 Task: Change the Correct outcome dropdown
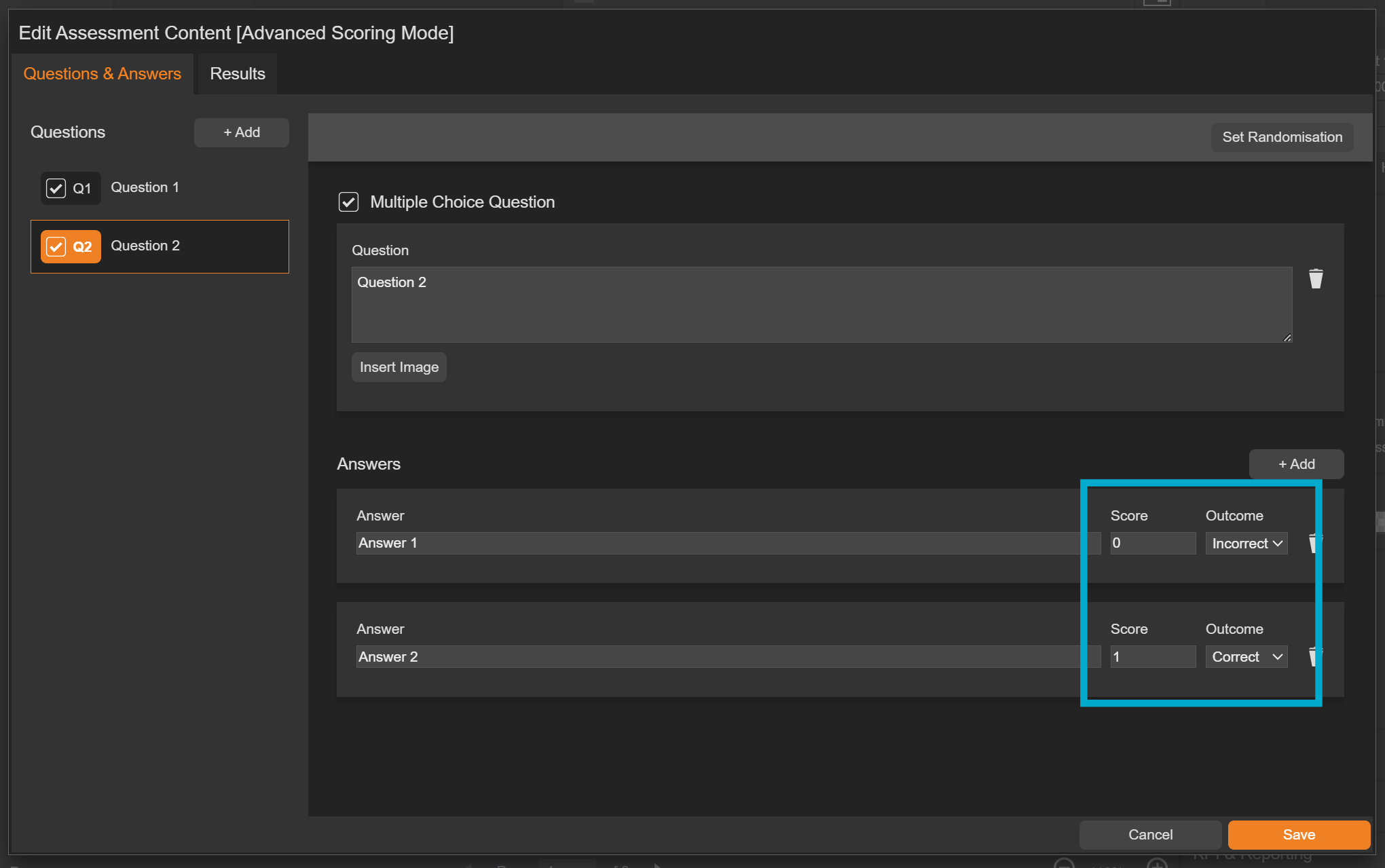(x=1246, y=656)
